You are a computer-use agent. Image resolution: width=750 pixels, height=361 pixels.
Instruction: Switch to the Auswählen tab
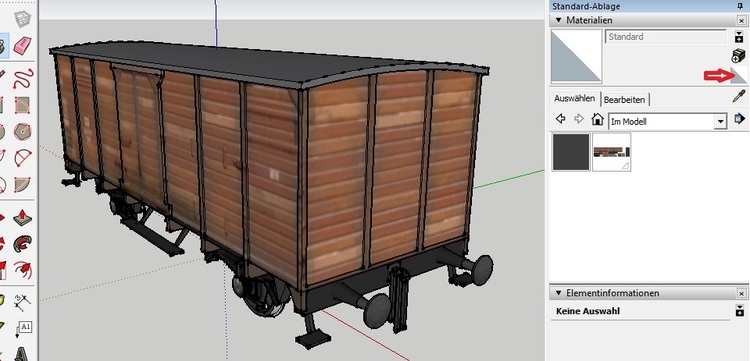(574, 98)
